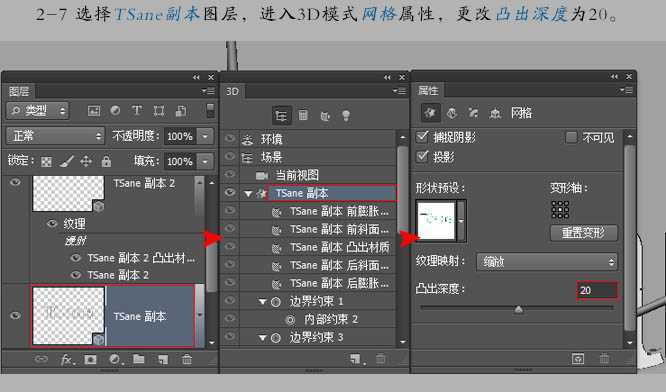Filter layers by pixel layer icon
666x392 pixels.
pyautogui.click(x=93, y=111)
